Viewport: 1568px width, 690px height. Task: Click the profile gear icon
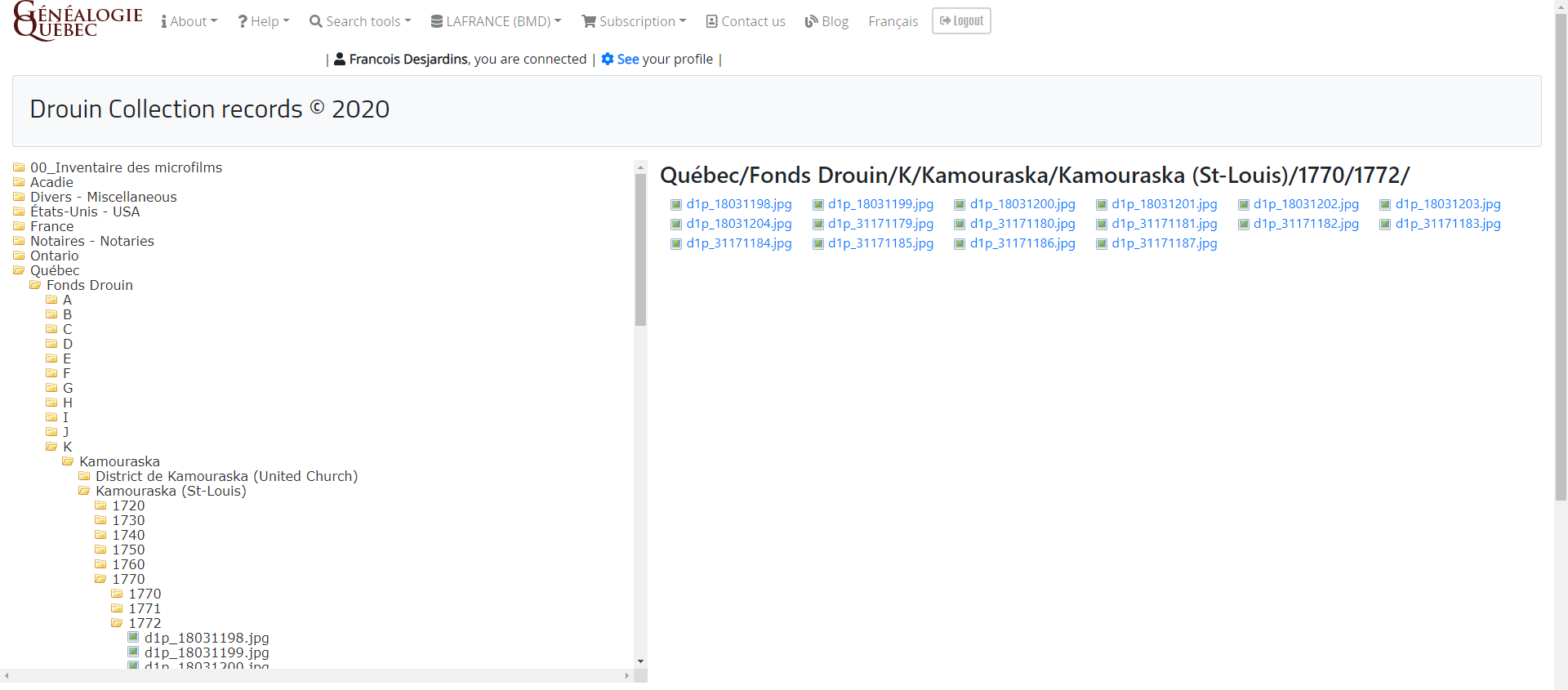(608, 59)
